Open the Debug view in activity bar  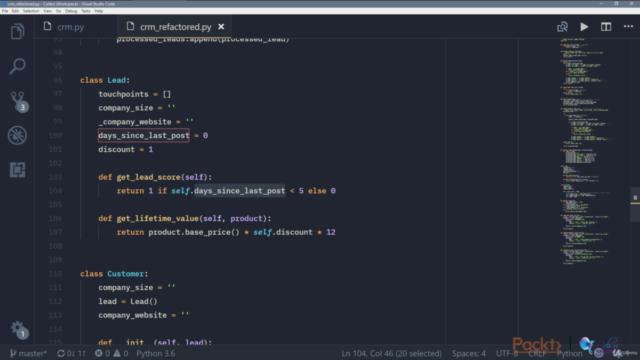(x=17, y=136)
